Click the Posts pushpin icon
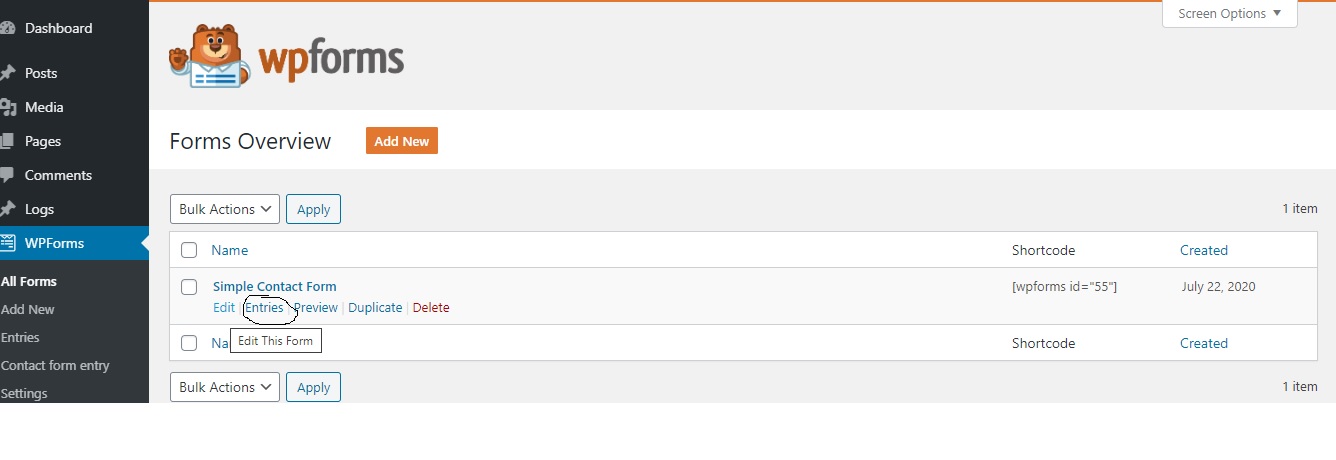The height and width of the screenshot is (460, 1336). [6, 73]
